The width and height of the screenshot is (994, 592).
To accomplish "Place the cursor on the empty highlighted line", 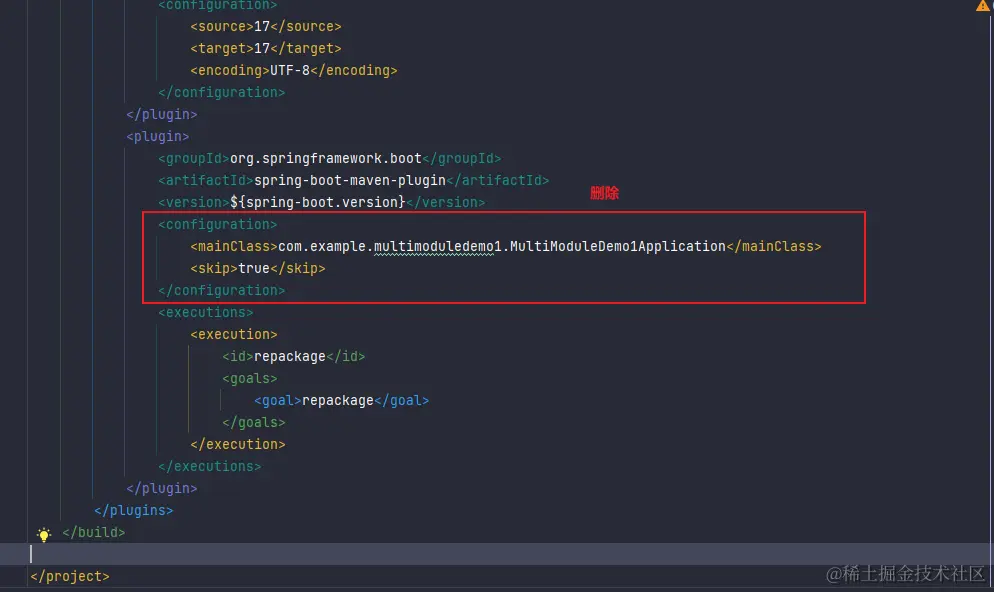I will (497, 554).
